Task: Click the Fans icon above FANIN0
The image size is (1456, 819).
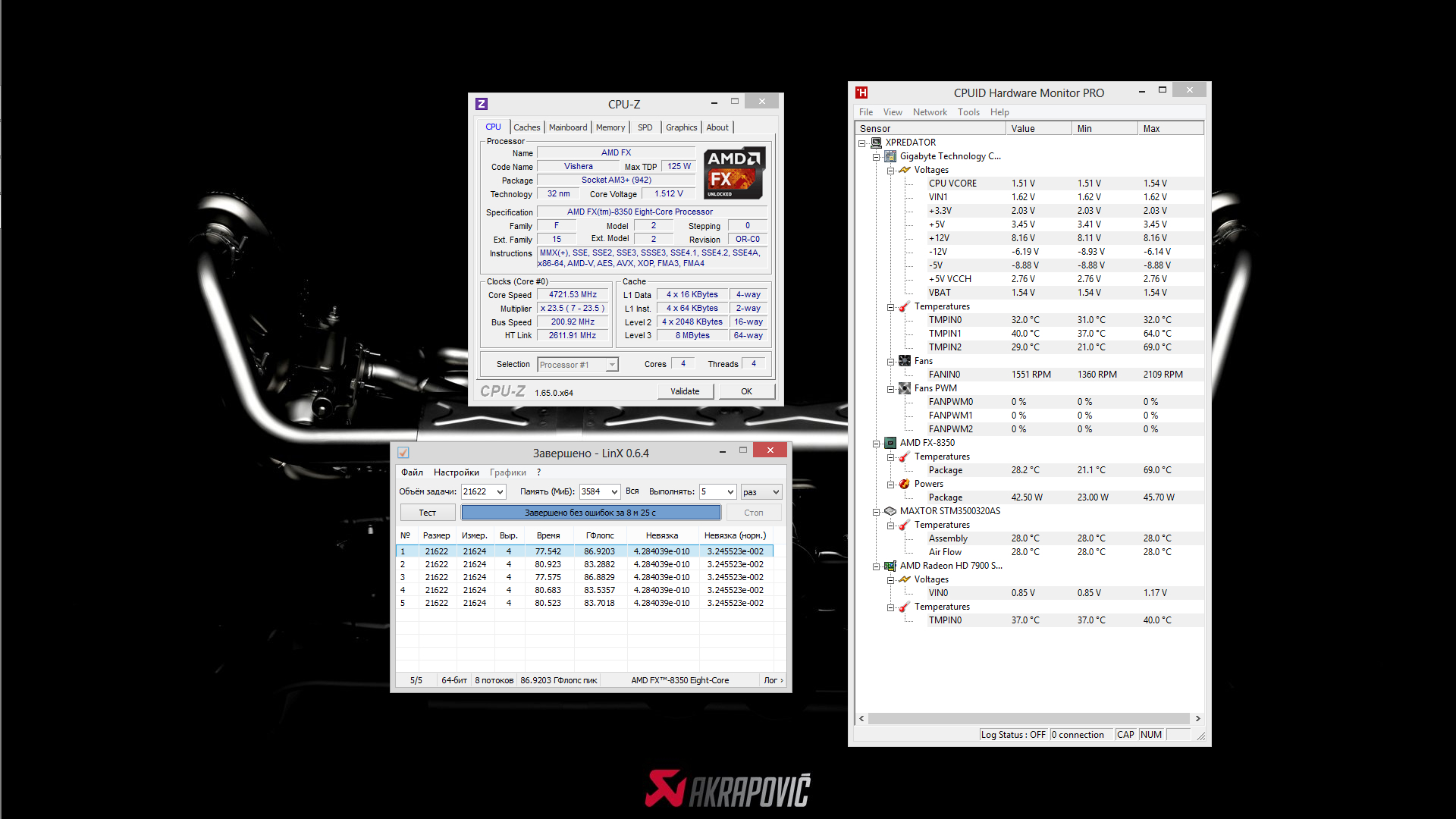Action: point(905,361)
